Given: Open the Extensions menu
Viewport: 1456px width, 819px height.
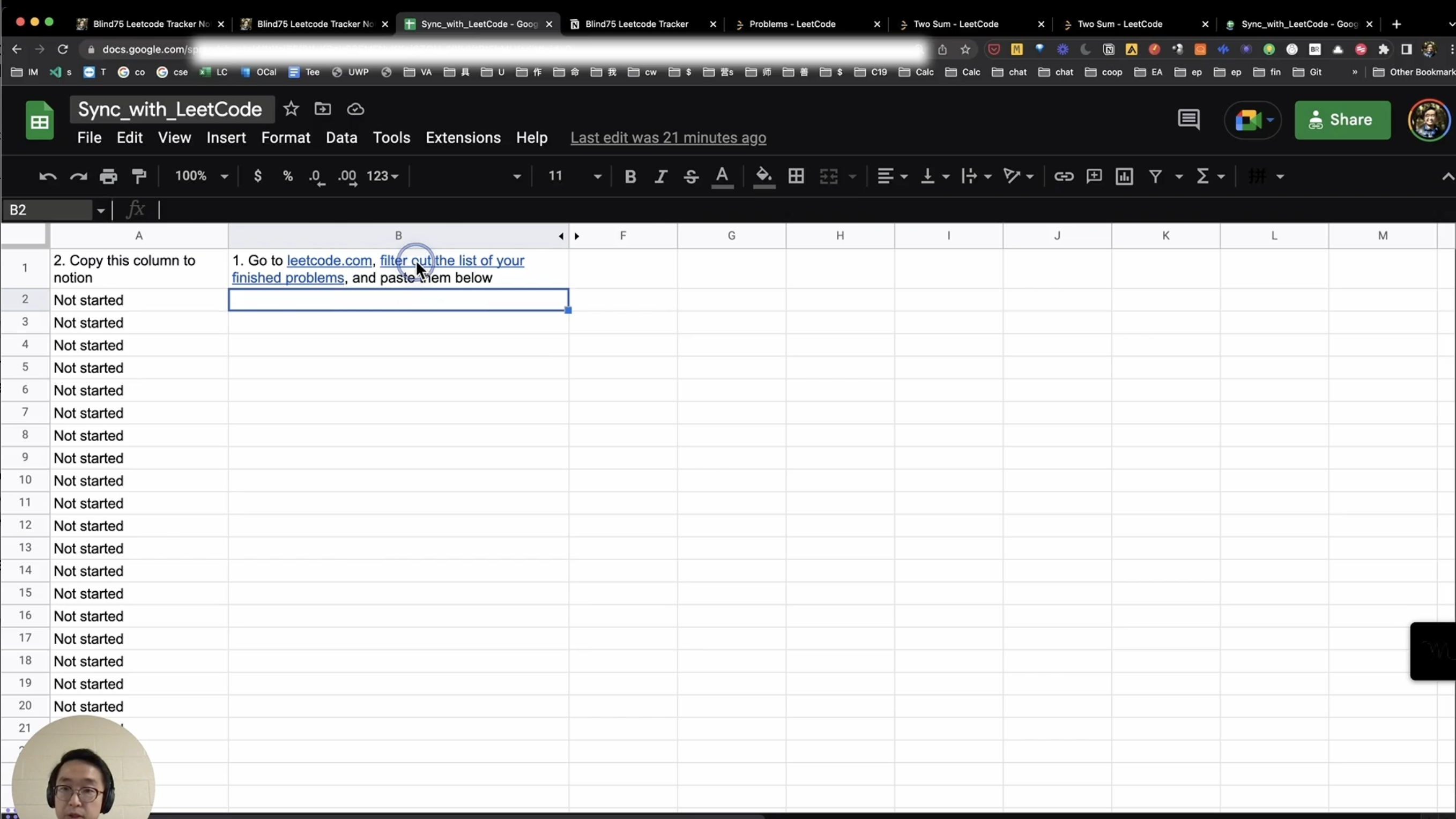Looking at the screenshot, I should point(462,137).
